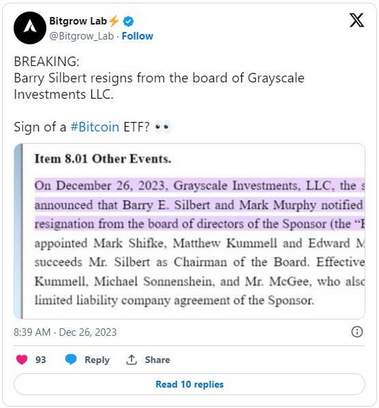This screenshot has height=408, width=379.
Task: Open the Bitgrow Lab display name
Action: (x=78, y=21)
